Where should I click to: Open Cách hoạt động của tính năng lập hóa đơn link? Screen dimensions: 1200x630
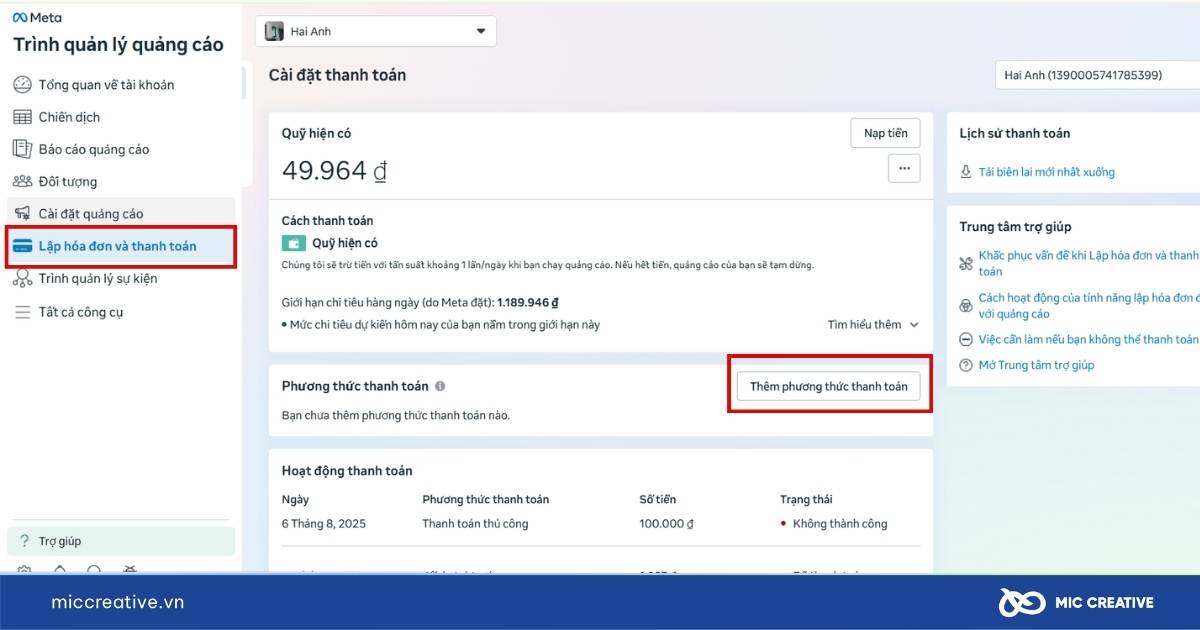(x=1088, y=306)
